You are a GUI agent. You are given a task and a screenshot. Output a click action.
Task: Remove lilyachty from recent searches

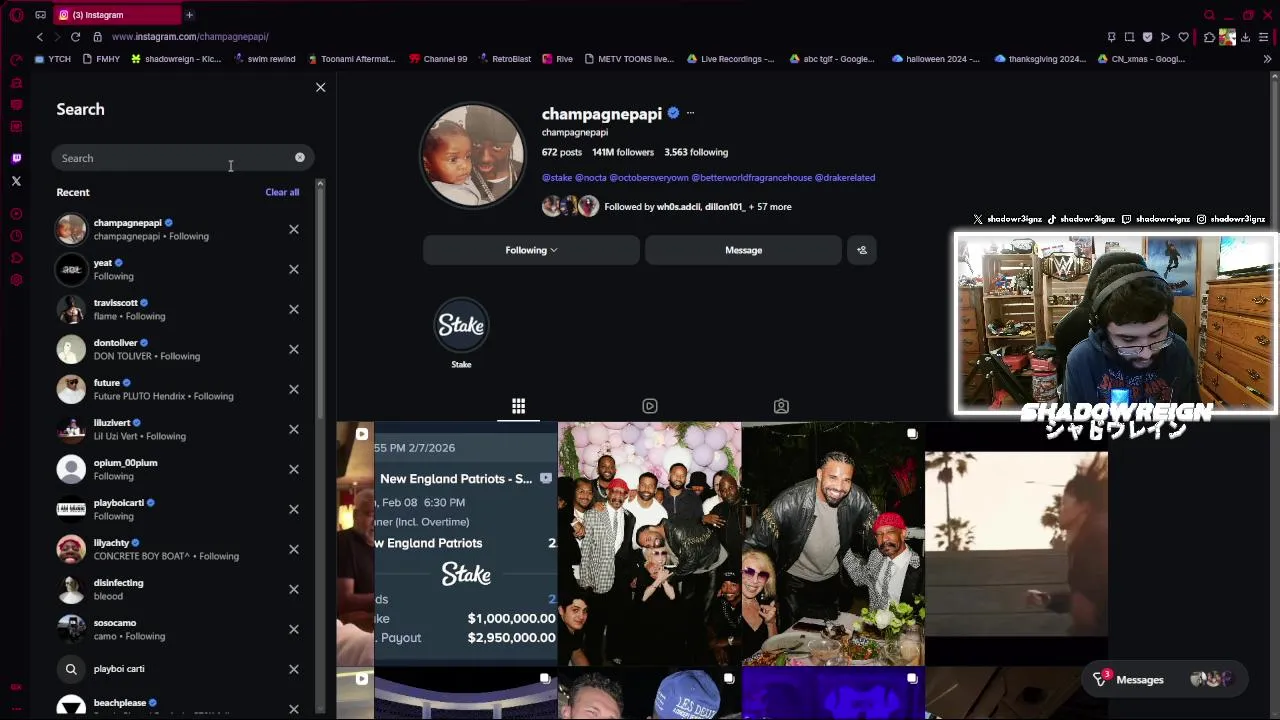coord(294,549)
